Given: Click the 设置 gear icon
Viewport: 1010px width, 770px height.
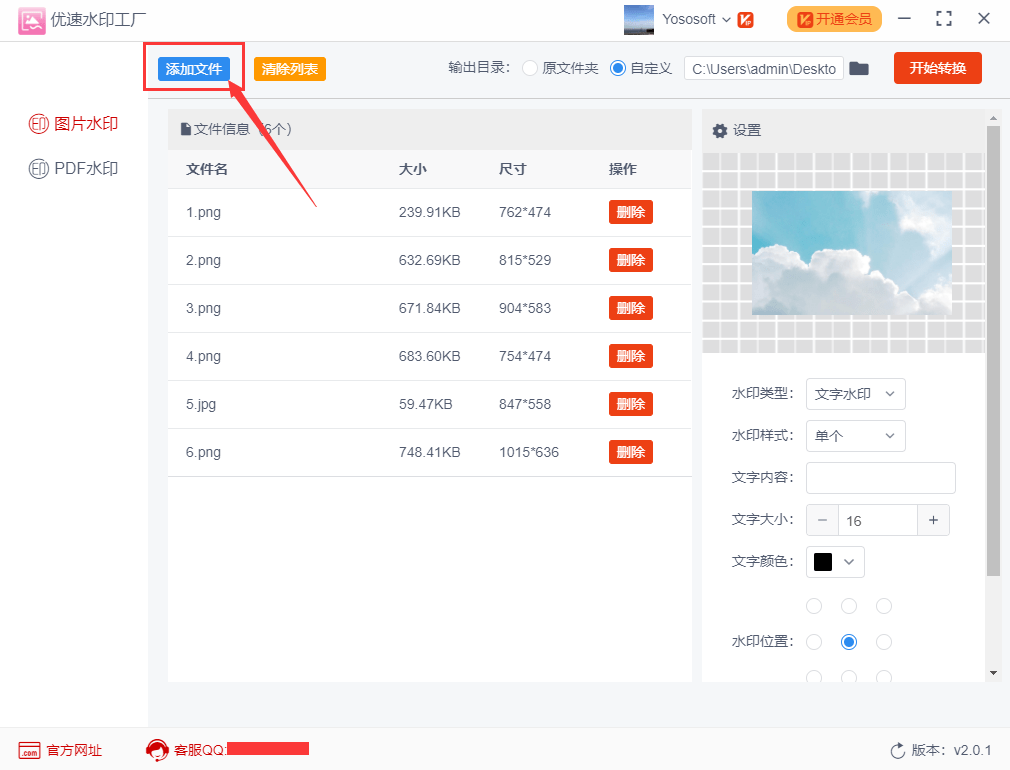Looking at the screenshot, I should coord(719,131).
